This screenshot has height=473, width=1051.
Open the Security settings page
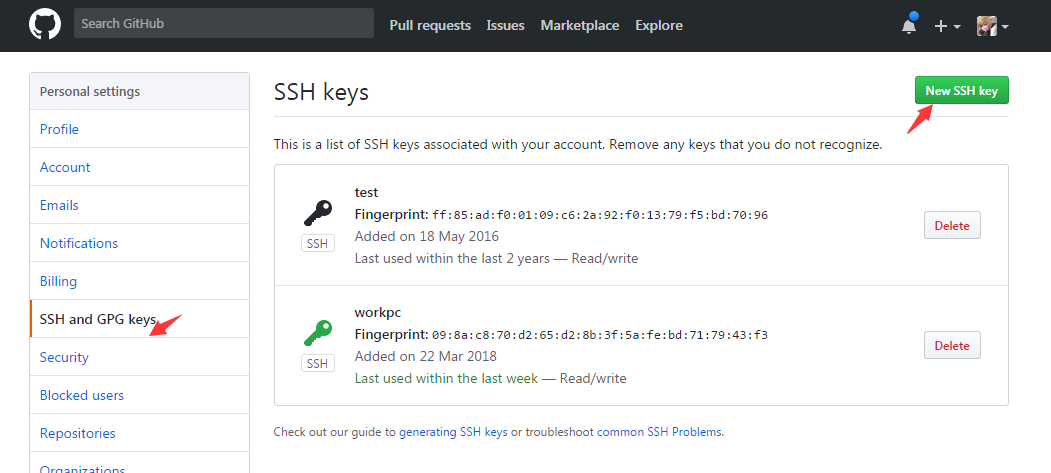click(64, 357)
